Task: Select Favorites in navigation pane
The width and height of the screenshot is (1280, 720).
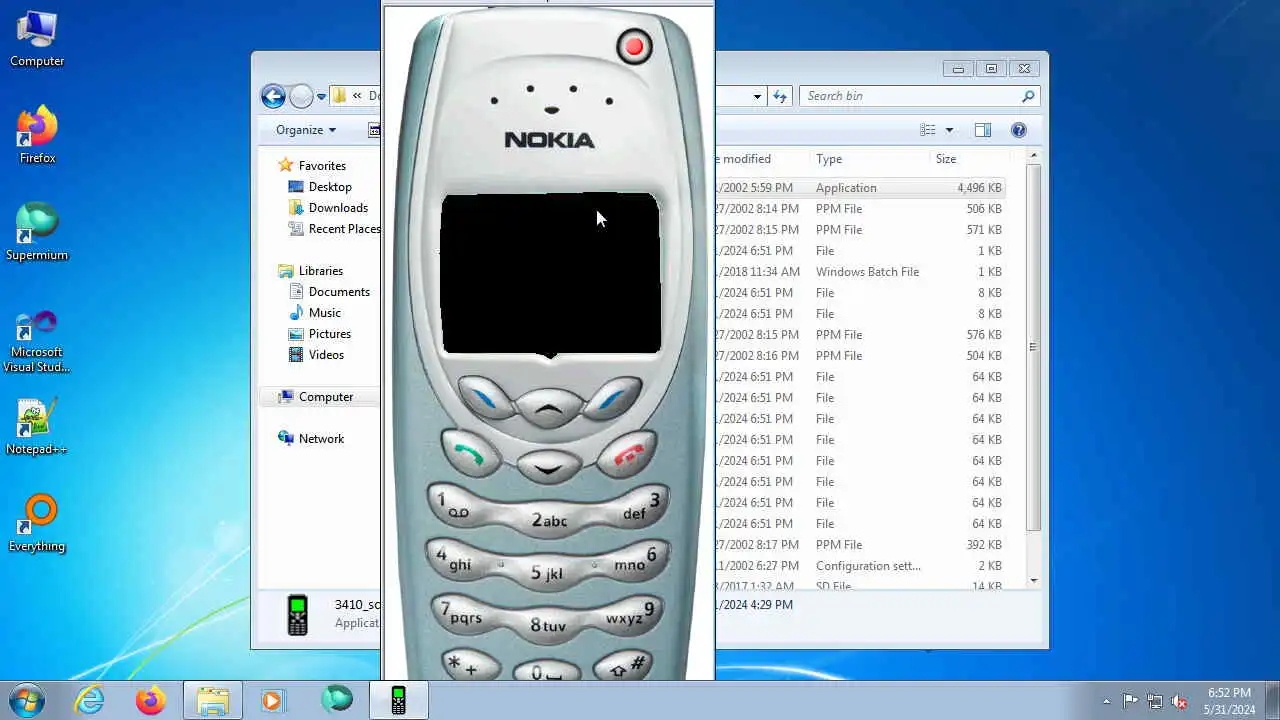Action: click(322, 166)
